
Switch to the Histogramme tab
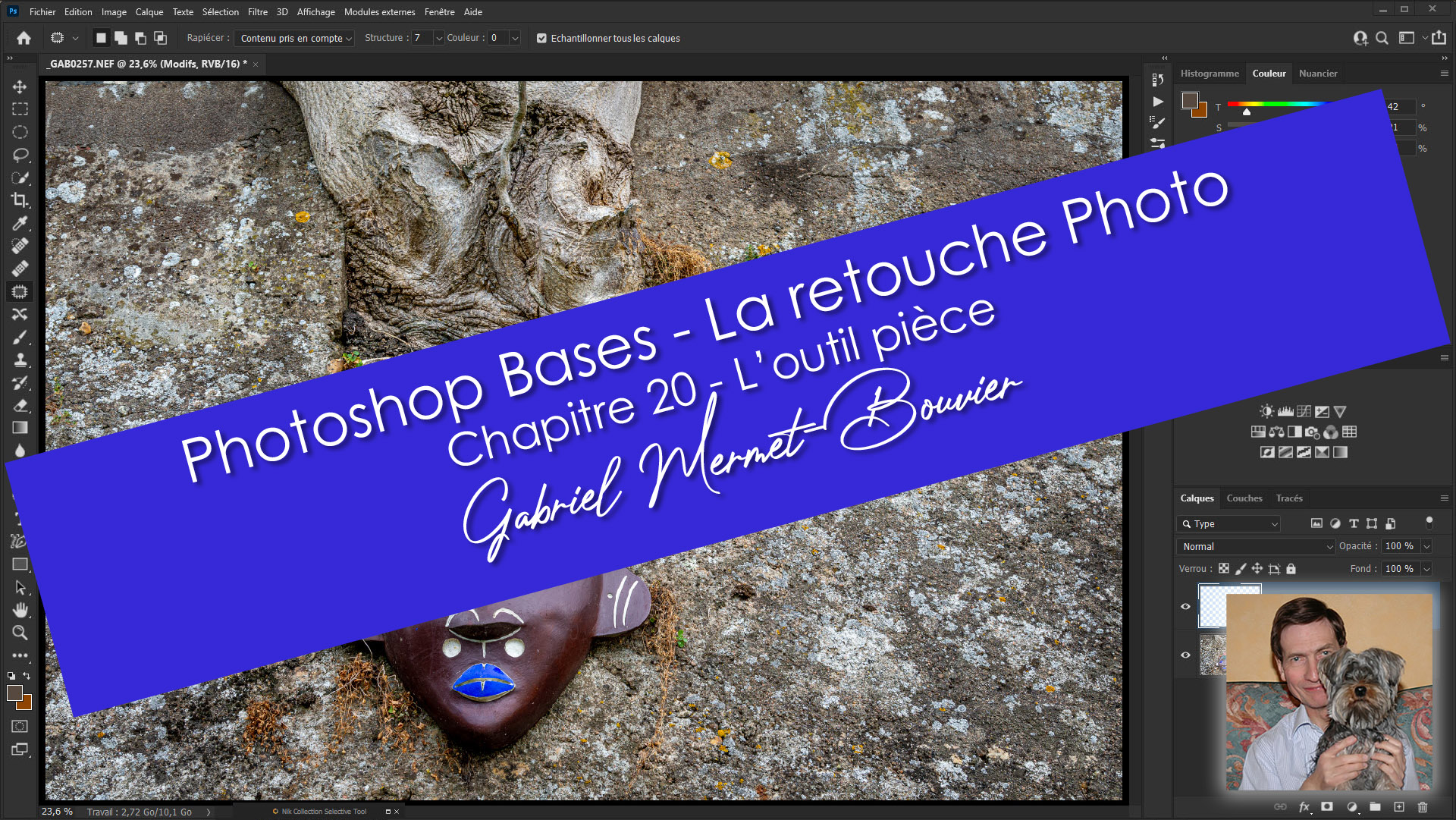1210,74
